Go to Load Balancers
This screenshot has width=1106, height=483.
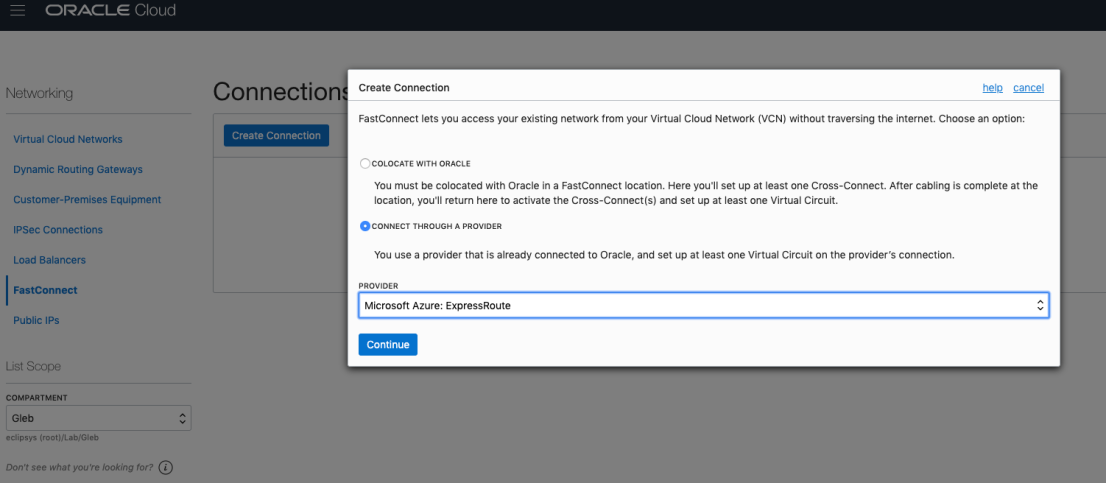pos(49,260)
